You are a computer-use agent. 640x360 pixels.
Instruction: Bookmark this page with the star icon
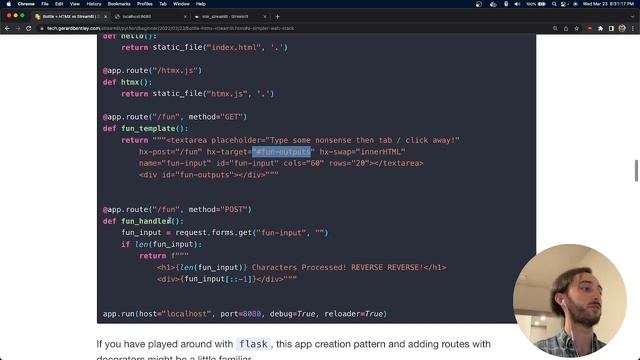[x=576, y=28]
